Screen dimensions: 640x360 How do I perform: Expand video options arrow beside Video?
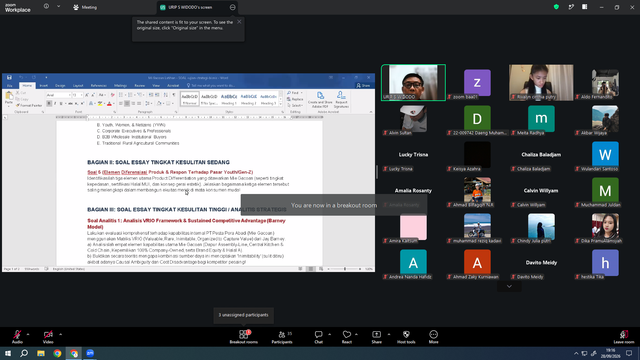pos(60,334)
